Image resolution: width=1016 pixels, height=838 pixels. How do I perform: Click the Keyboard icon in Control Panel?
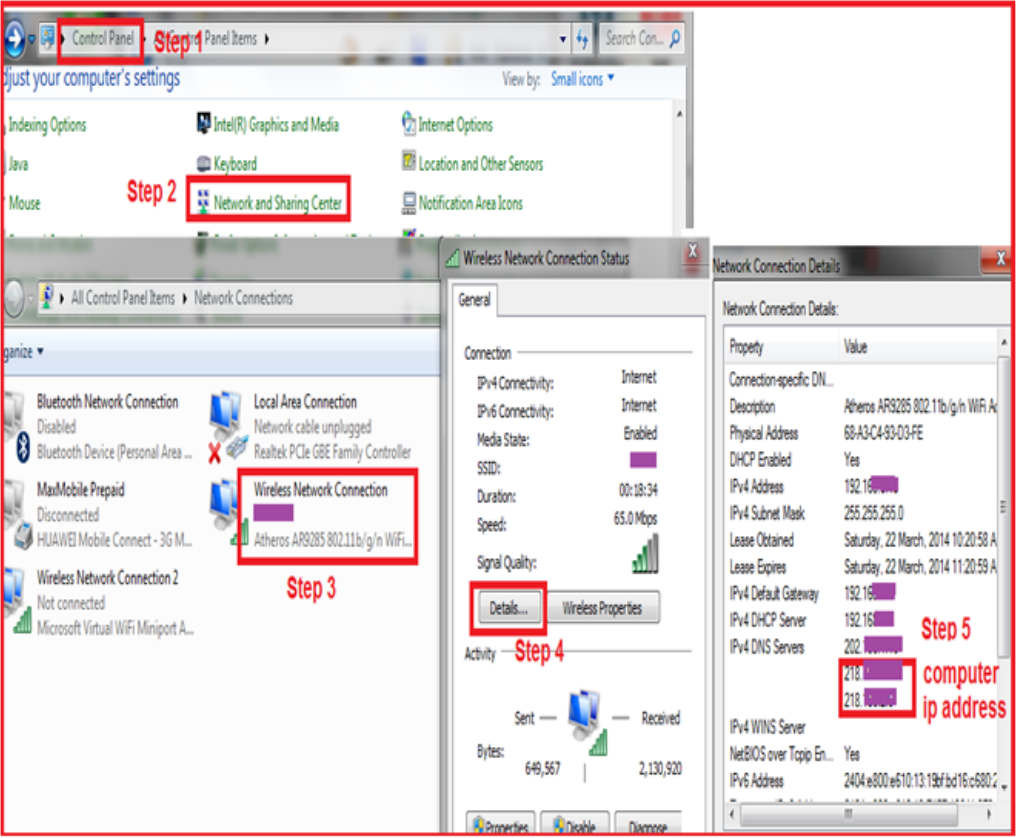pos(204,164)
